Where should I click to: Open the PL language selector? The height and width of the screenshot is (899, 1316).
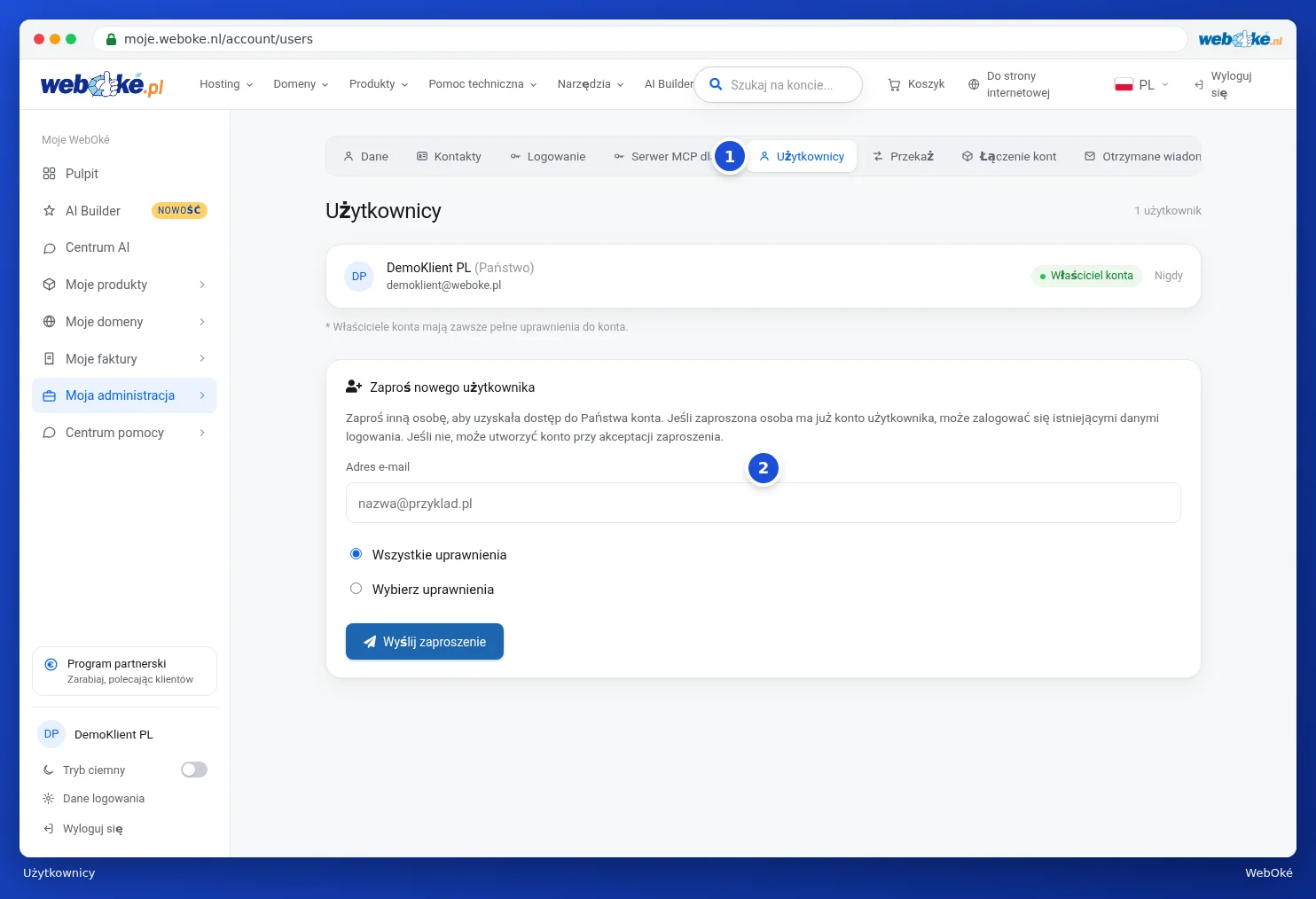tap(1142, 84)
